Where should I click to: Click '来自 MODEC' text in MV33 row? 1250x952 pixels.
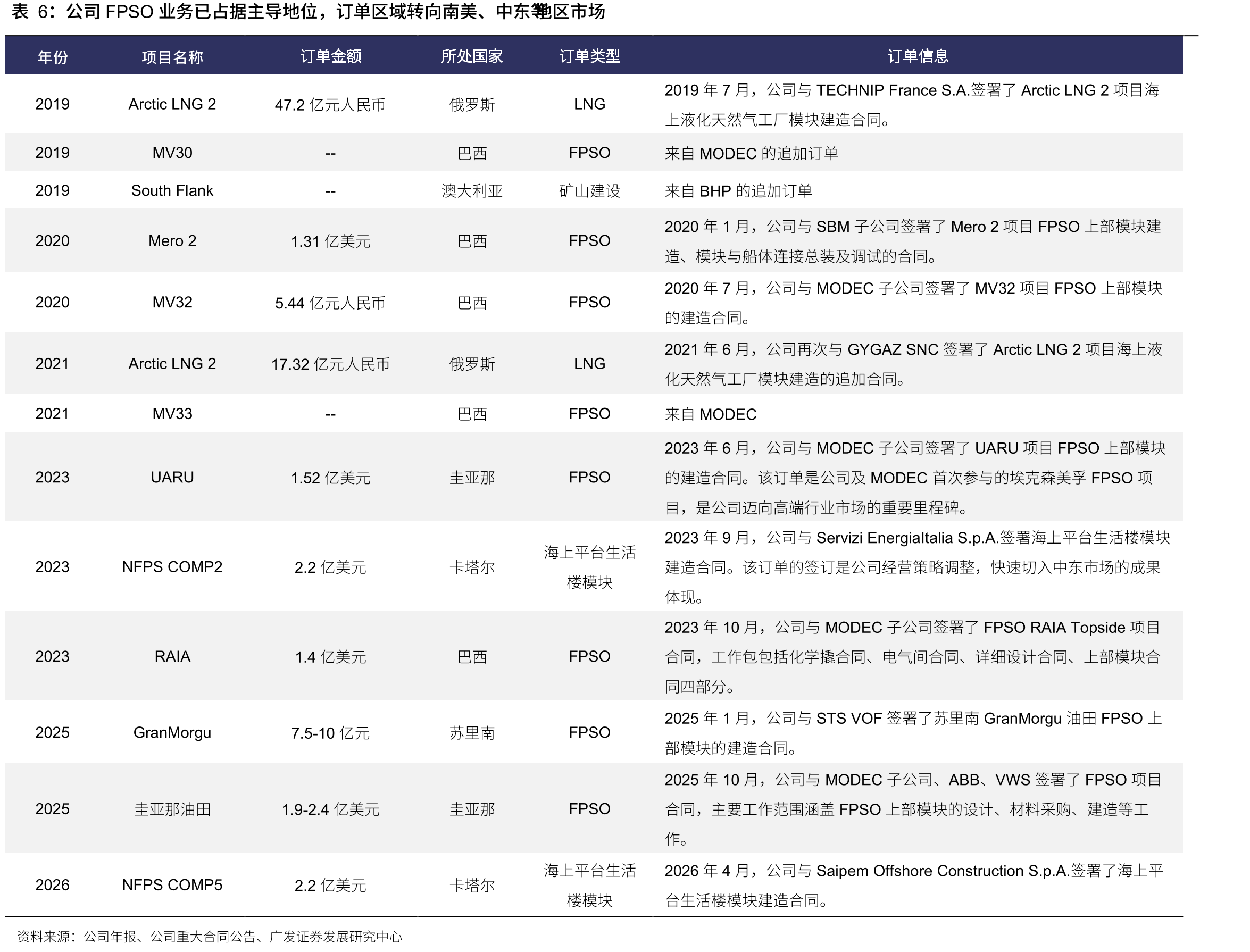coord(711,415)
